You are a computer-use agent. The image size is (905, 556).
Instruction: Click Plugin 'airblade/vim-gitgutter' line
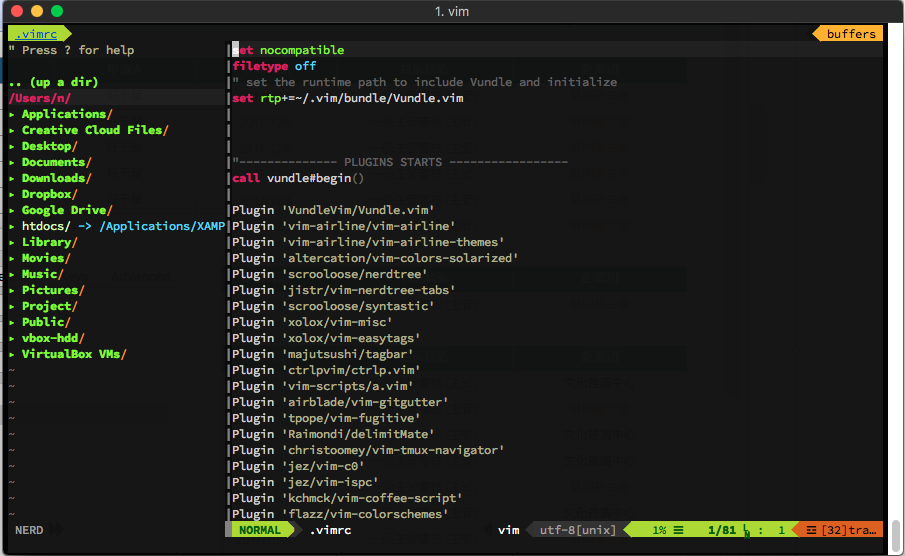tap(340, 402)
